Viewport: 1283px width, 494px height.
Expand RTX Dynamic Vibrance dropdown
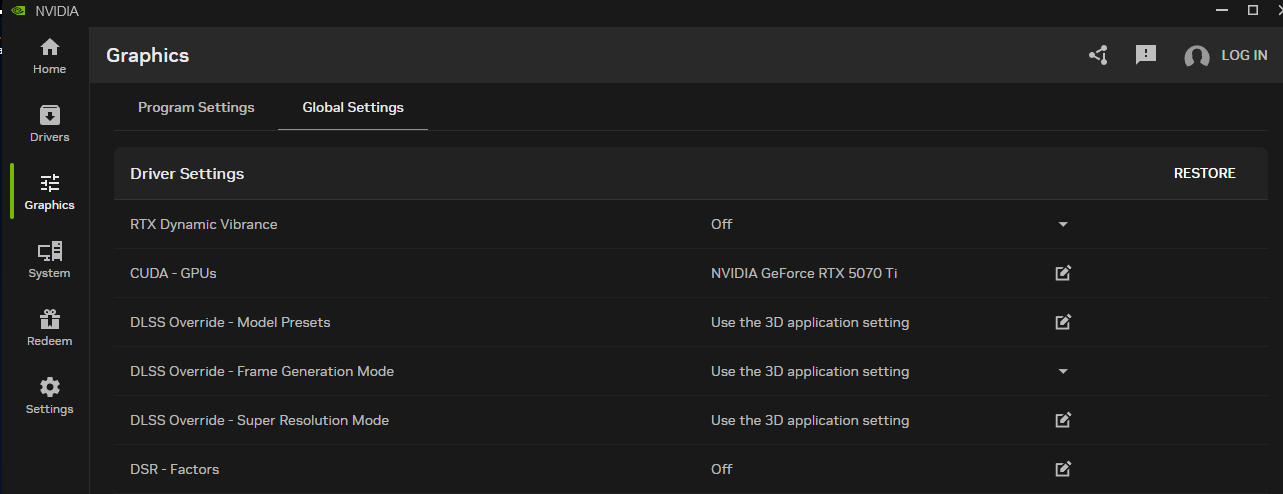1063,224
